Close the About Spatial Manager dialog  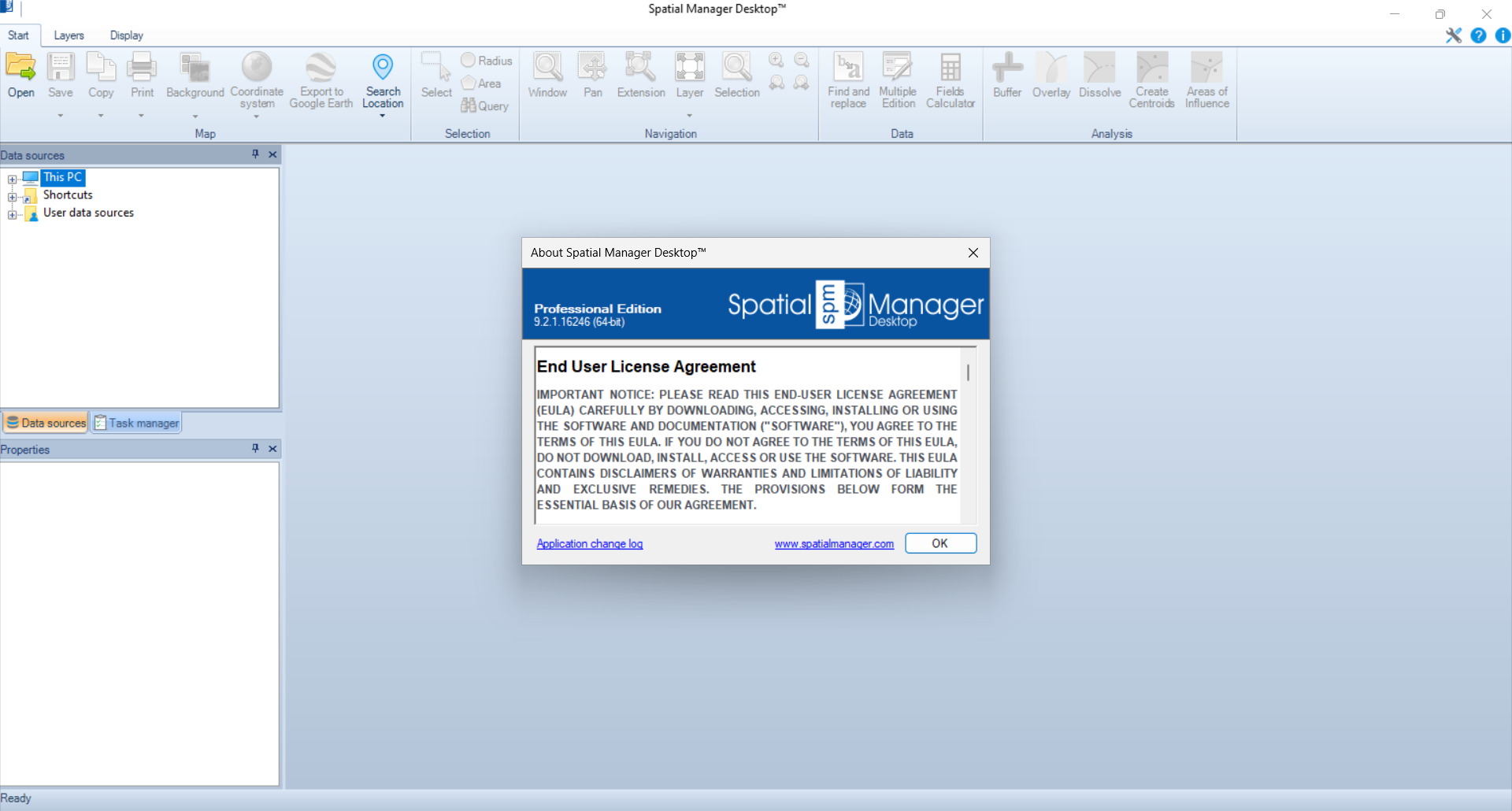point(973,253)
